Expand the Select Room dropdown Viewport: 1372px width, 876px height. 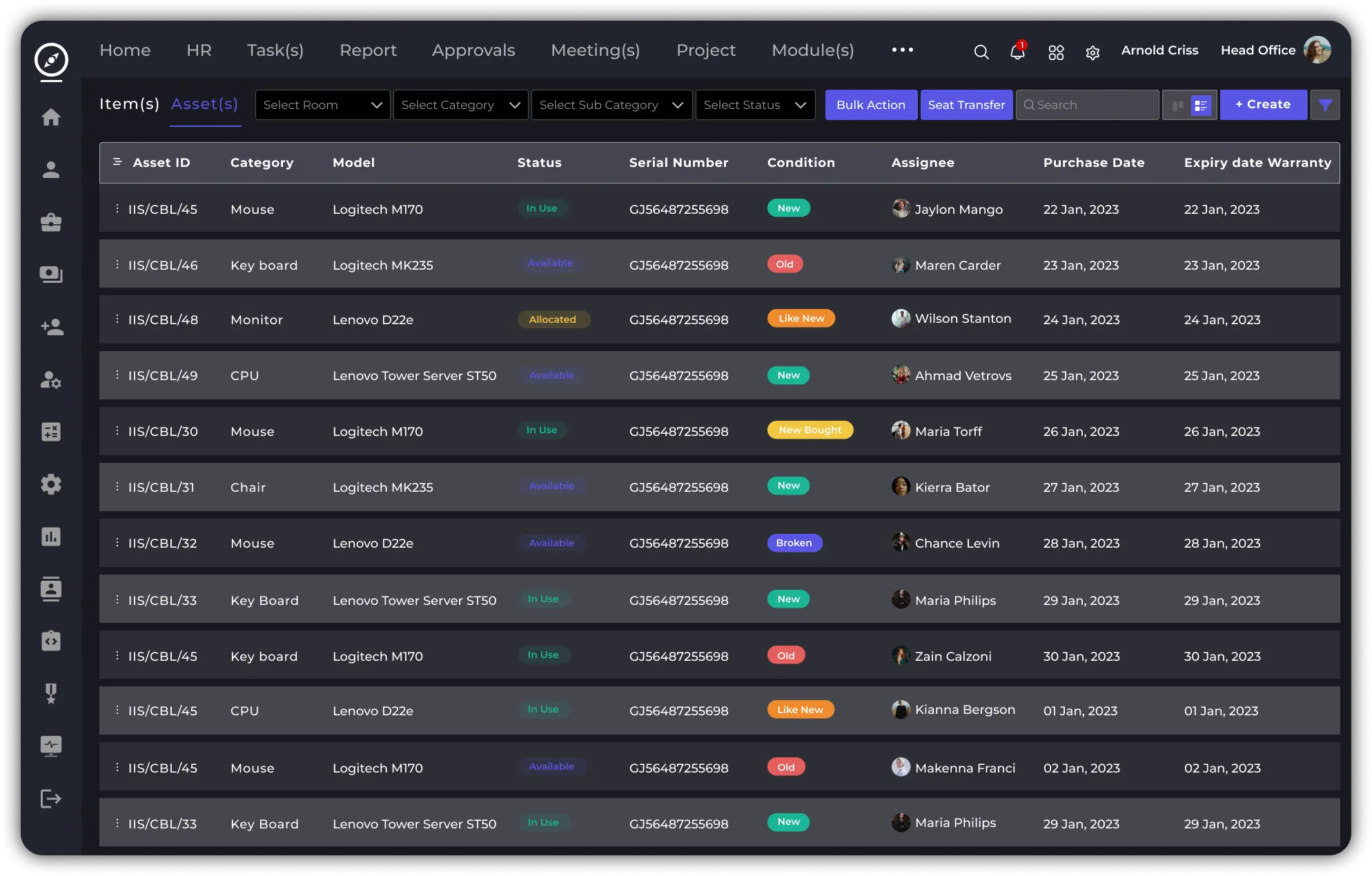(322, 105)
